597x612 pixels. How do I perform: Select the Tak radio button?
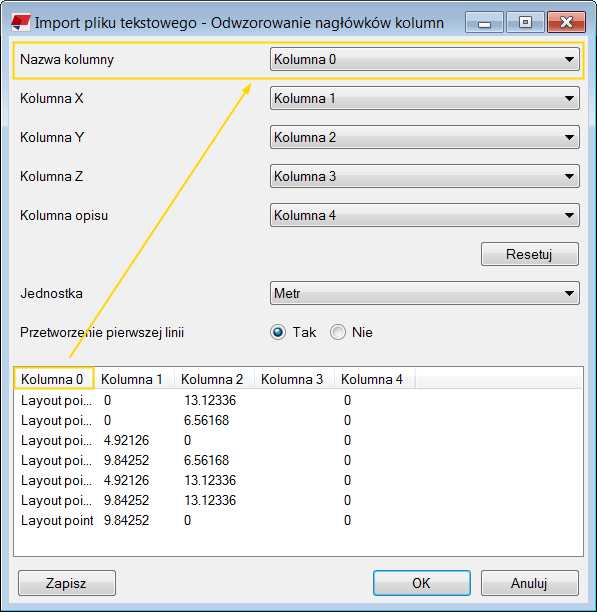click(278, 333)
